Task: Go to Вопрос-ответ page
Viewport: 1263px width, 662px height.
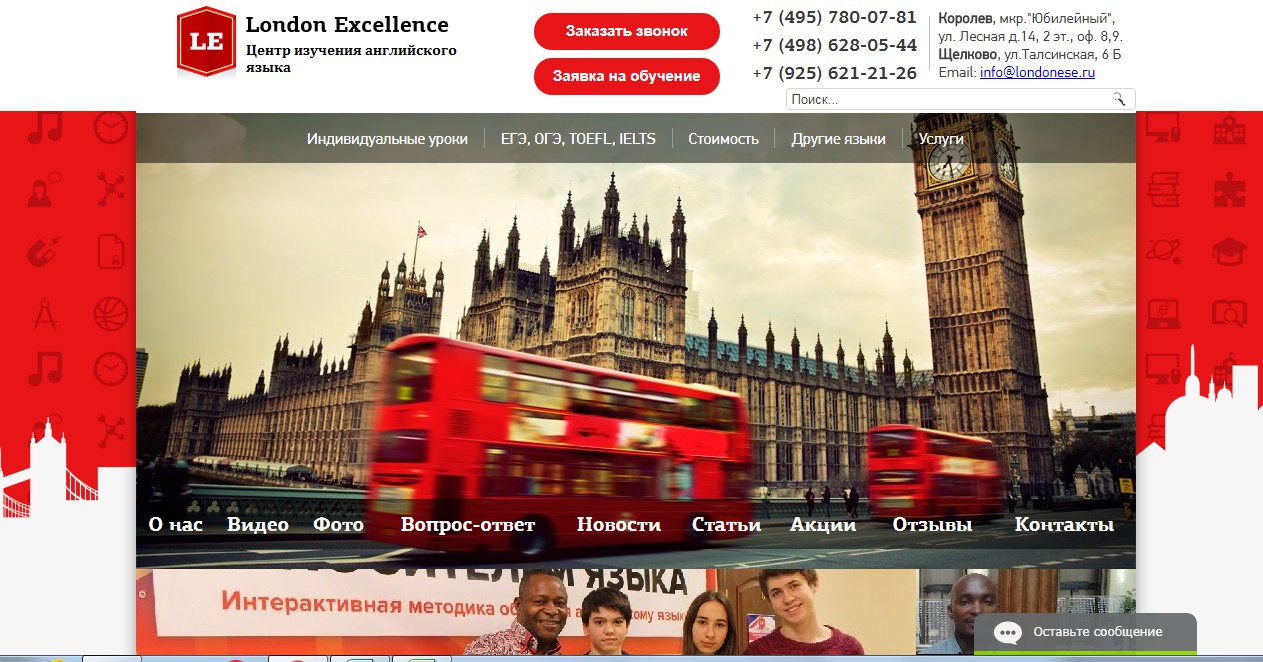Action: 468,525
